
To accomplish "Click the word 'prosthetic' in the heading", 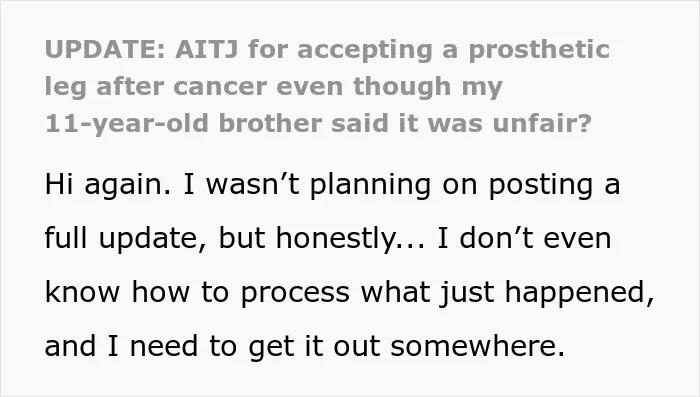I will [x=538, y=50].
